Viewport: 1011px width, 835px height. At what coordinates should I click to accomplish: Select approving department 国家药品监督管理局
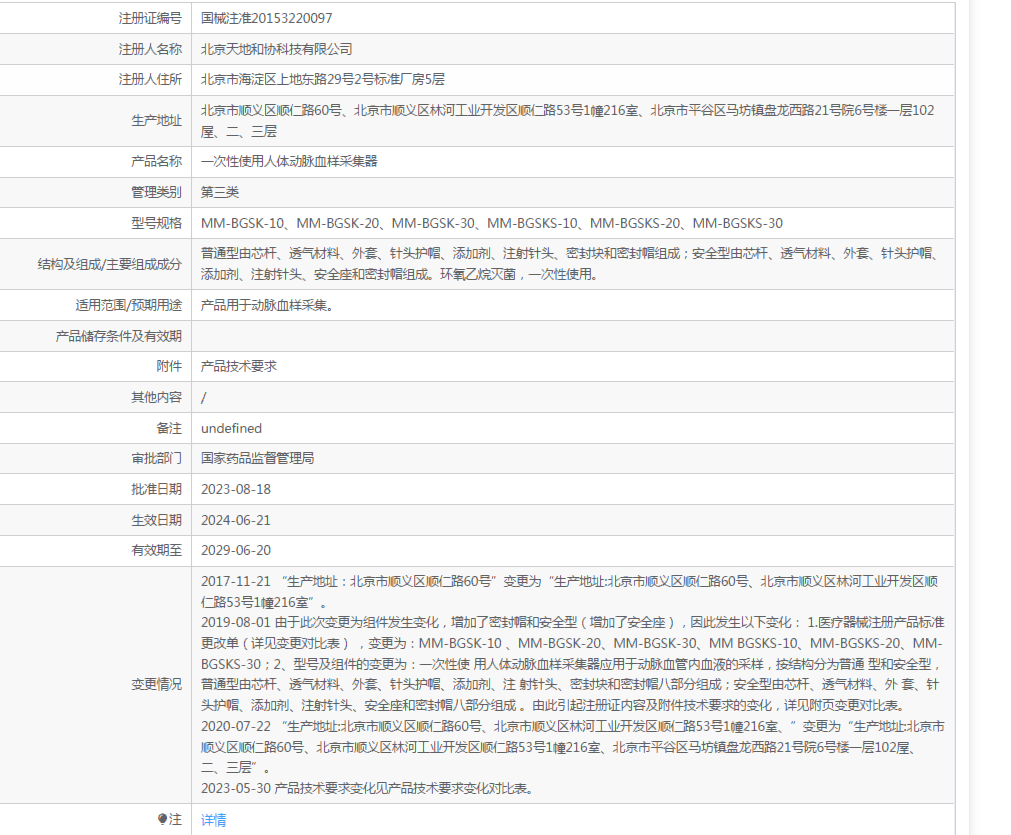click(257, 458)
